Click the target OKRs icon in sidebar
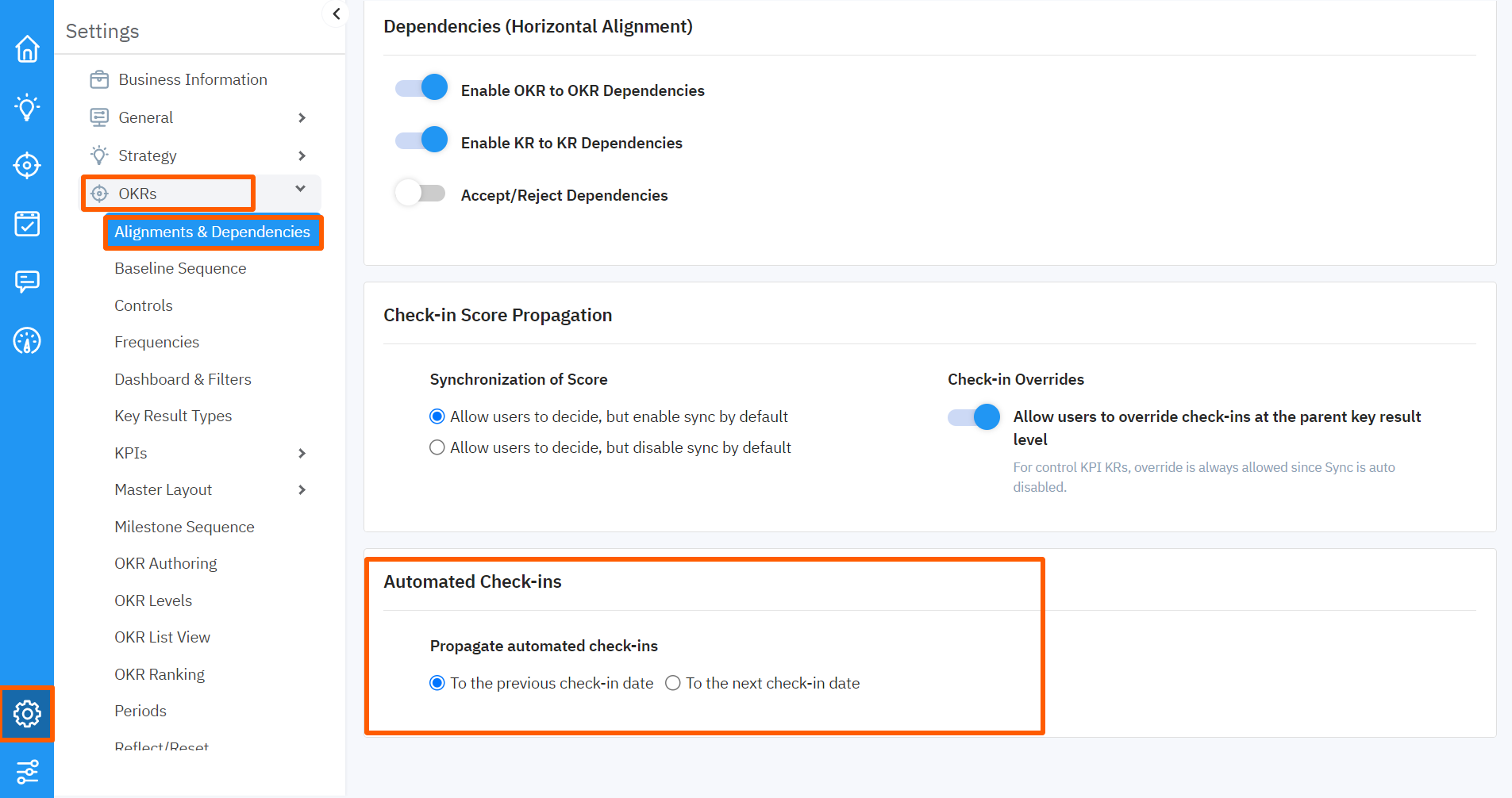 [27, 166]
